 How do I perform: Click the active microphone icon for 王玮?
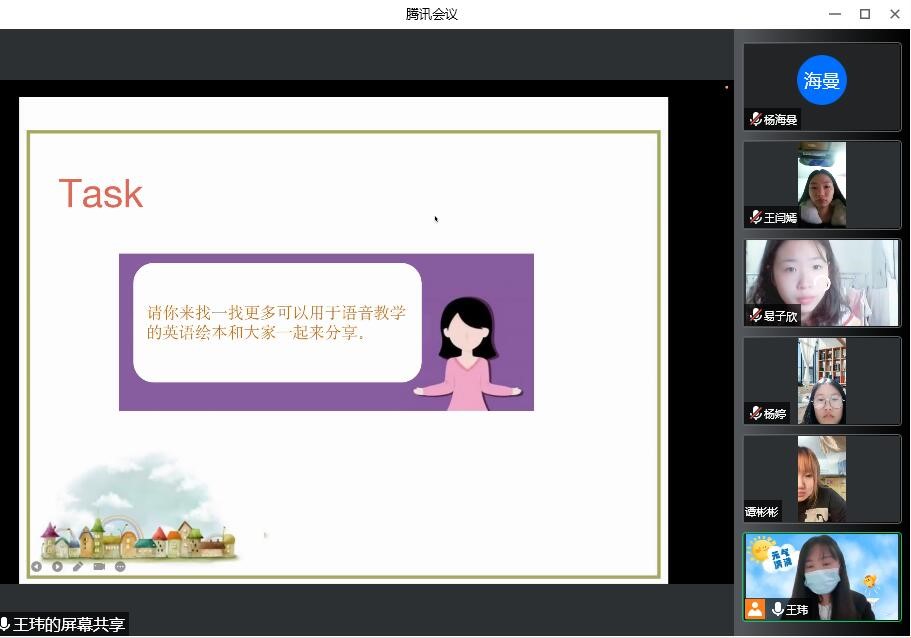[x=777, y=609]
